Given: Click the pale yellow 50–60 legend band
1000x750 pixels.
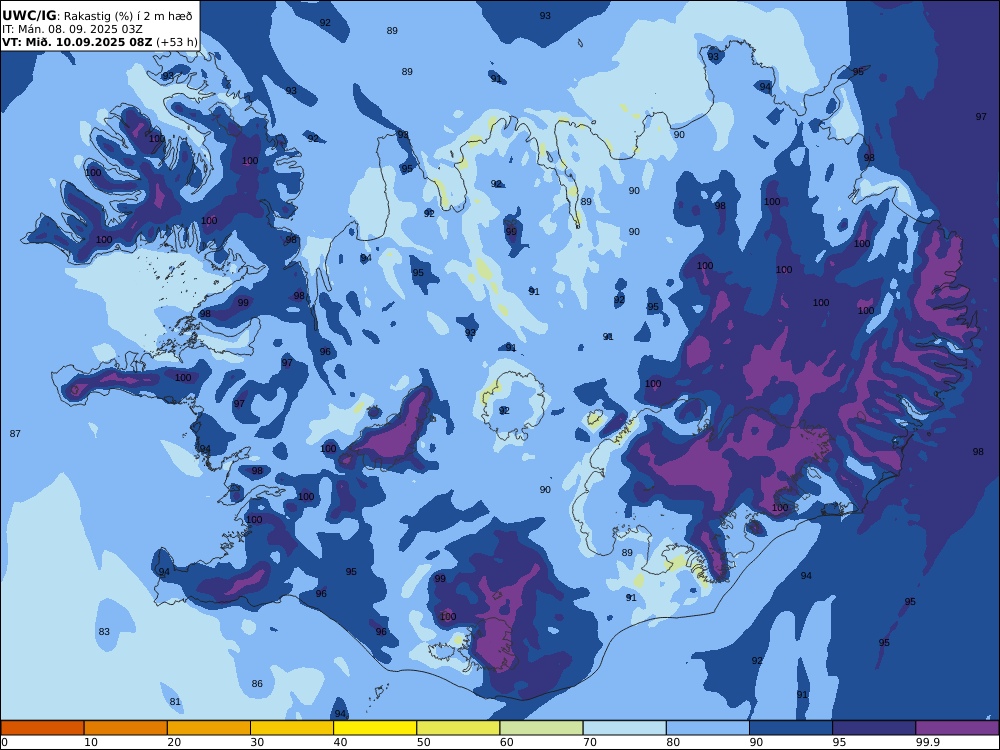Looking at the screenshot, I should tap(459, 728).
